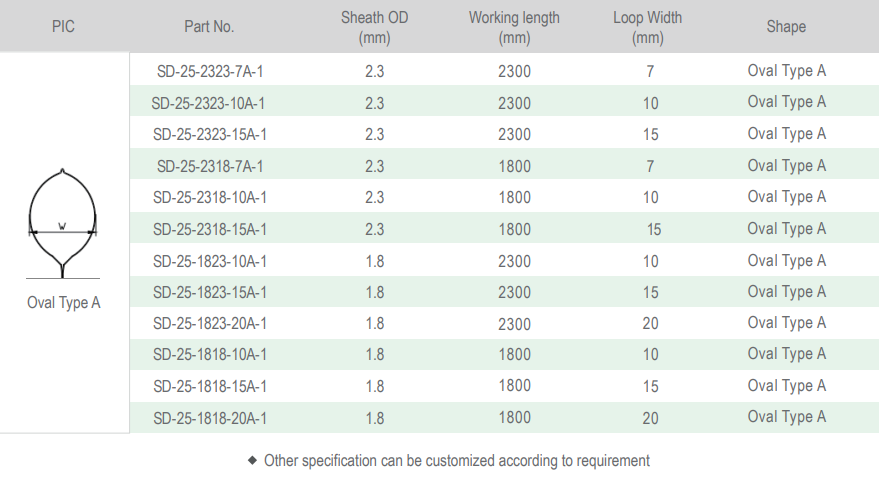Image resolution: width=879 pixels, height=488 pixels.
Task: Click part number SD-25-1823-15A-1
Action: (x=210, y=292)
